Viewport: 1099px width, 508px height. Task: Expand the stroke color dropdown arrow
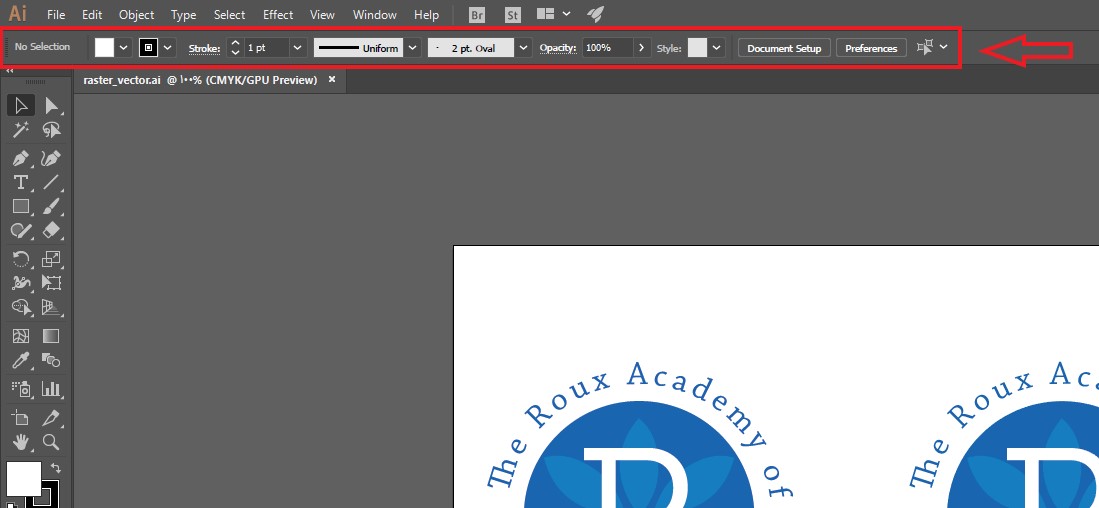[168, 48]
